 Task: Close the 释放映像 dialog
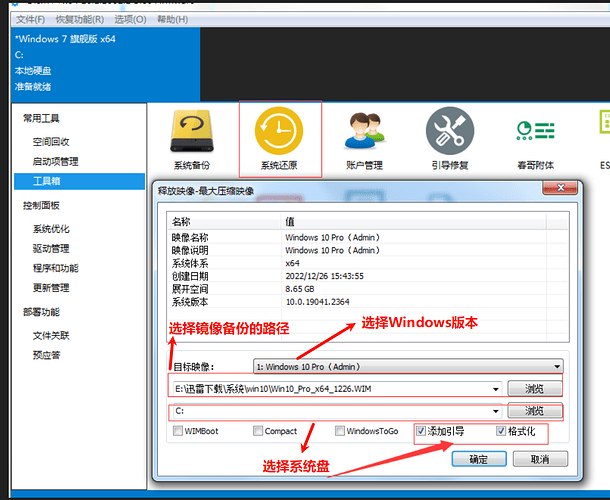point(560,188)
